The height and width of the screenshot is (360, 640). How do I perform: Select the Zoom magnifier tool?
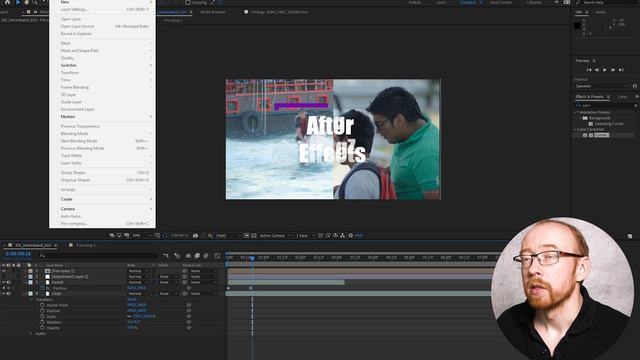pyautogui.click(x=35, y=2)
